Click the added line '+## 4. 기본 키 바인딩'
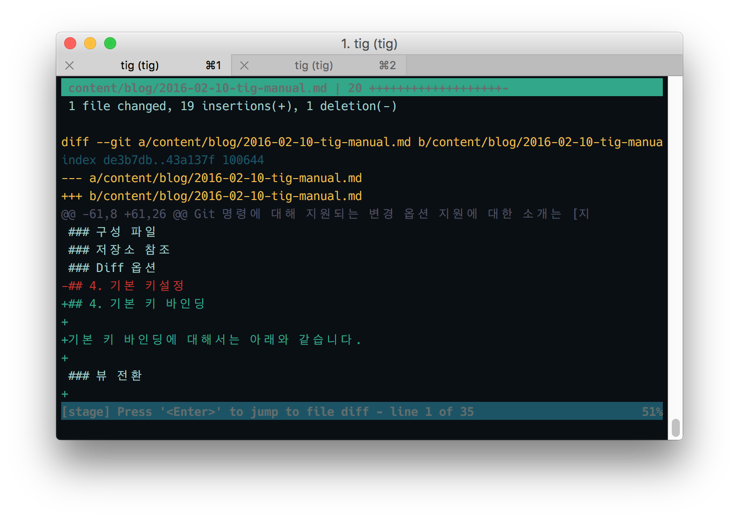739x520 pixels. [x=133, y=303]
